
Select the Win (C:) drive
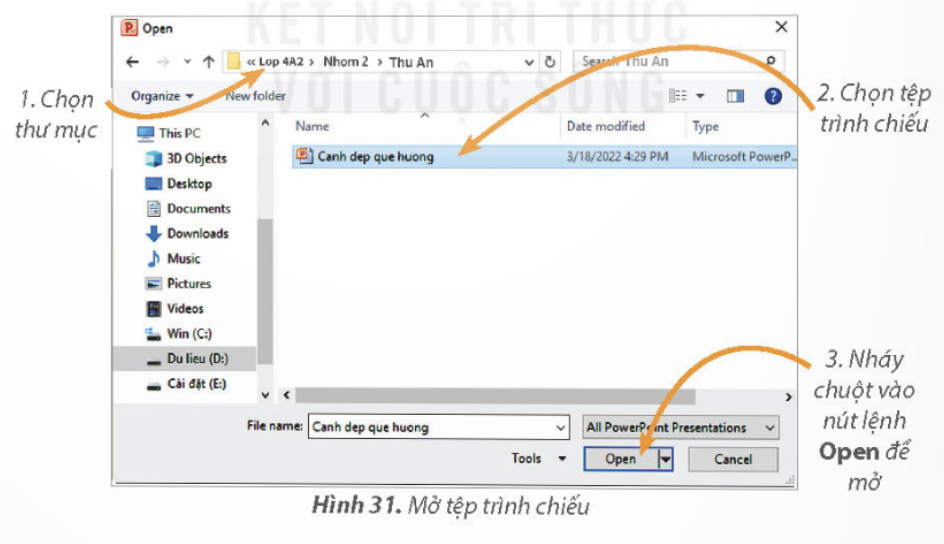click(189, 333)
